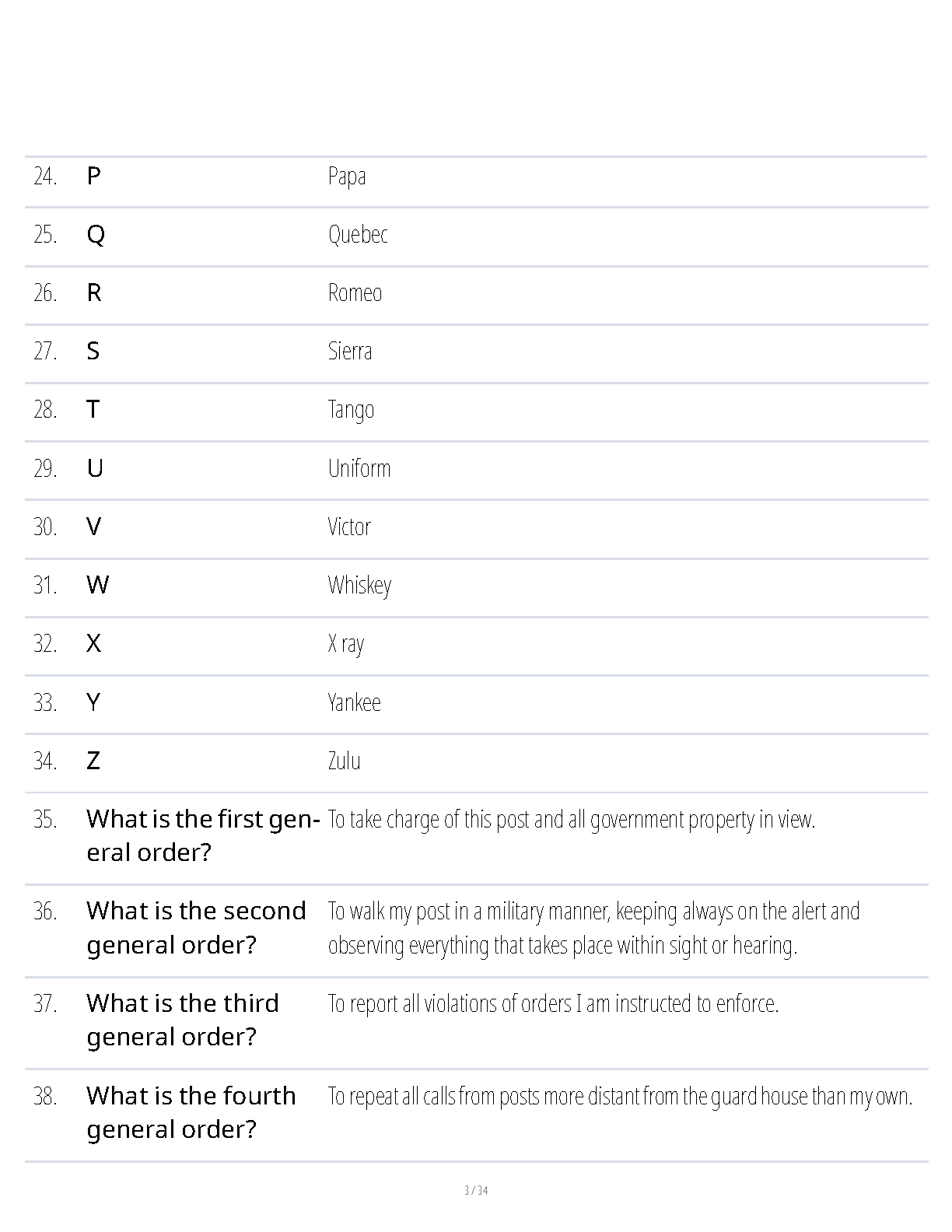Click the term letter Y

pyautogui.click(x=93, y=703)
